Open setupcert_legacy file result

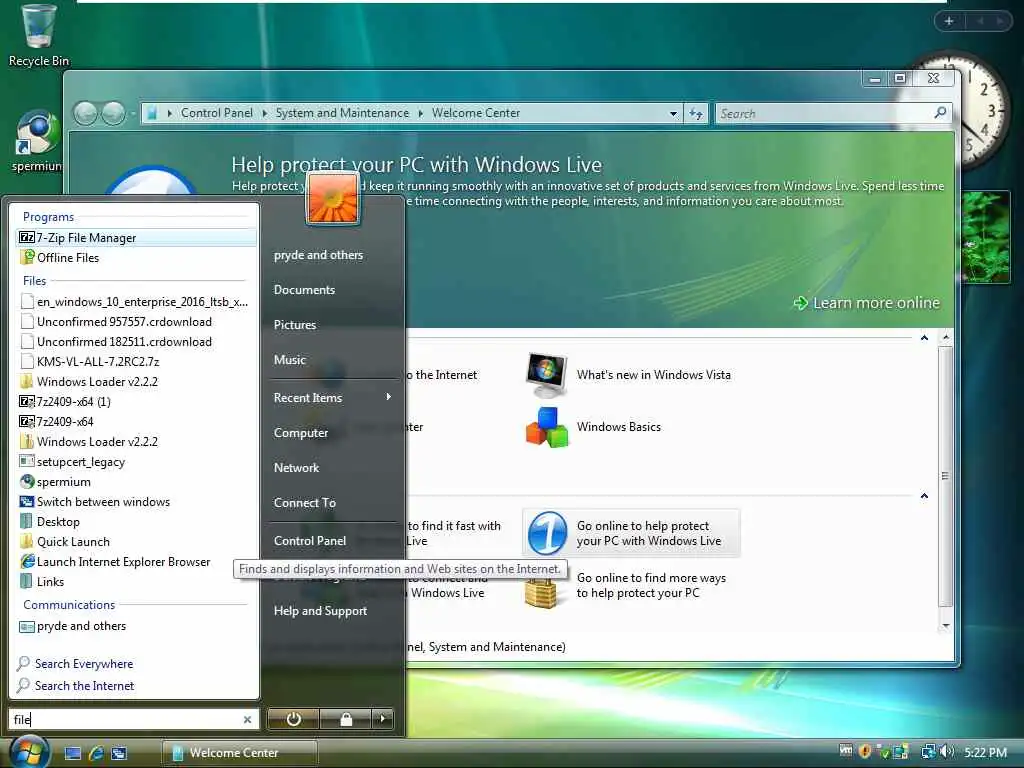135,462
